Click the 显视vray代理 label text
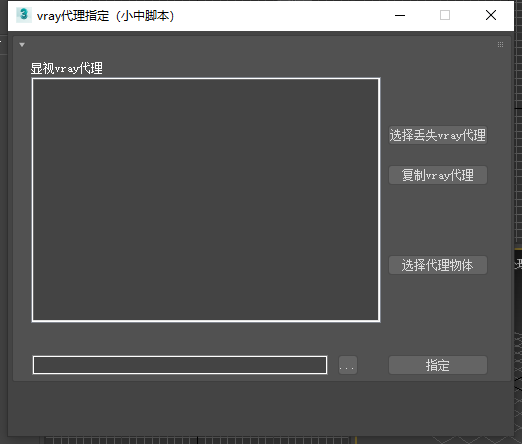Image resolution: width=522 pixels, height=444 pixels. point(67,68)
